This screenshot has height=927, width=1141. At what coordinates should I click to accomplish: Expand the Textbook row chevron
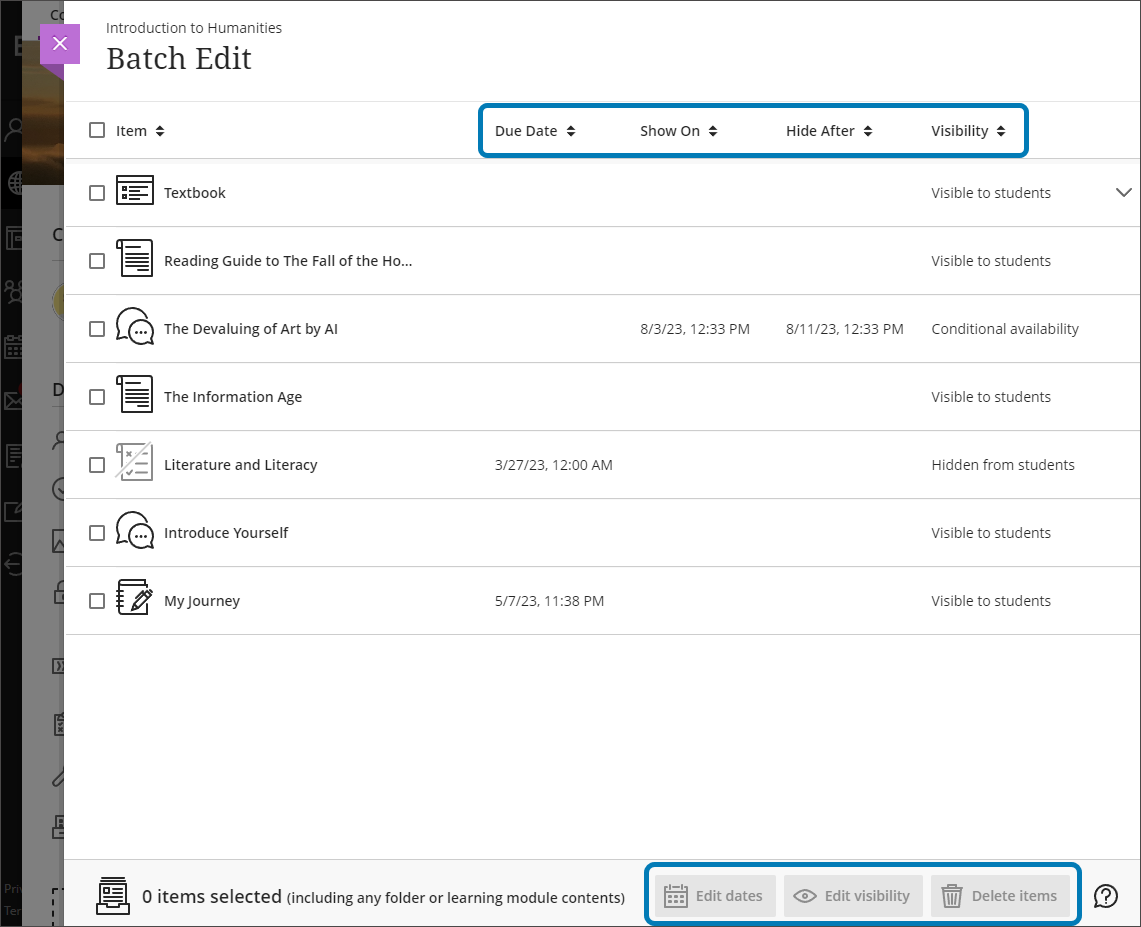pyautogui.click(x=1123, y=192)
